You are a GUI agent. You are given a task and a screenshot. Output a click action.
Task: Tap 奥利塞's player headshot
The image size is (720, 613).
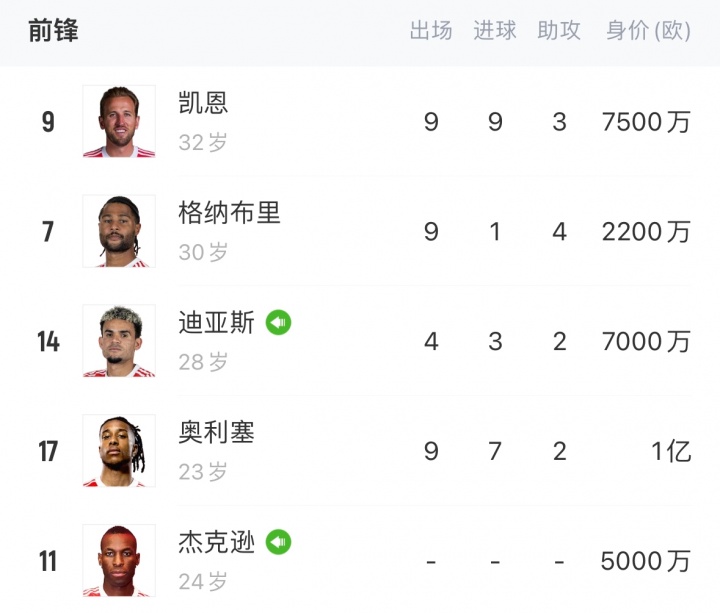click(119, 451)
